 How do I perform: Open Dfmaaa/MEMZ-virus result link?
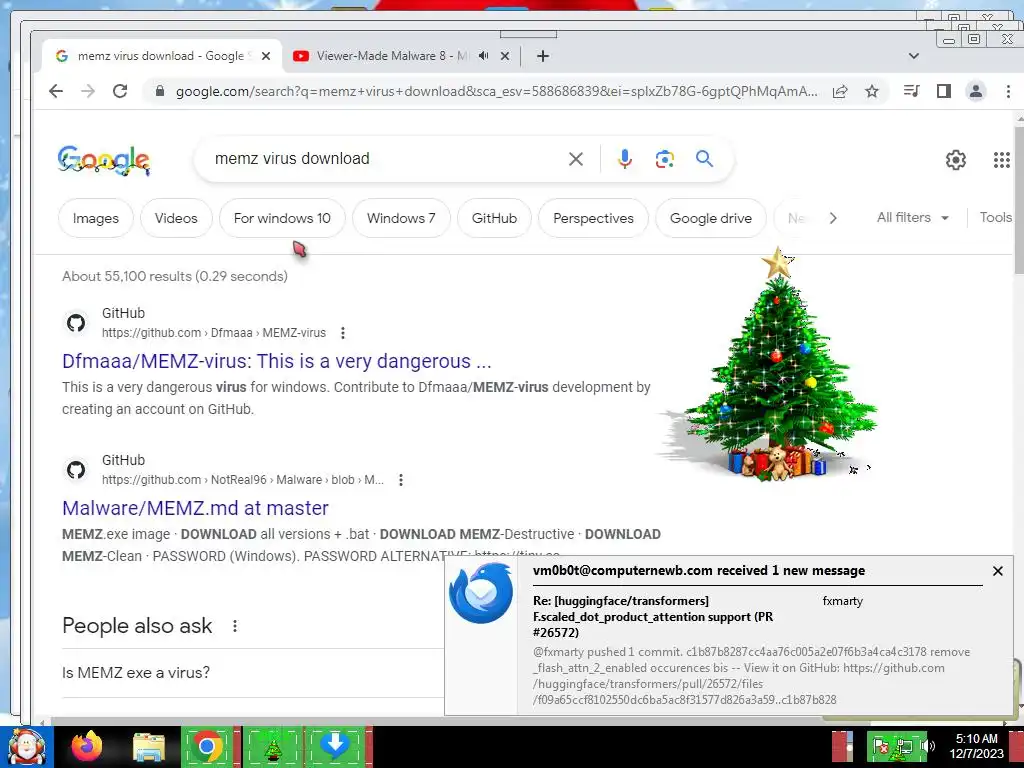276,361
